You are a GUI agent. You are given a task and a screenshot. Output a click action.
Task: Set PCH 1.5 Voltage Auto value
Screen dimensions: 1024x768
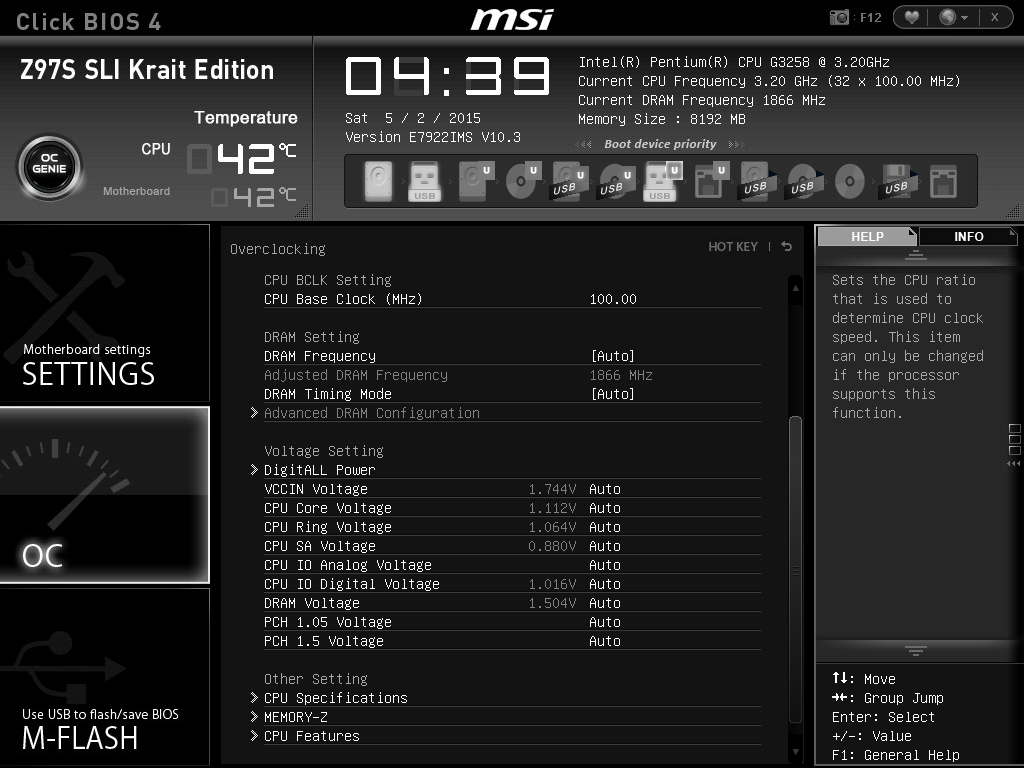coord(605,641)
